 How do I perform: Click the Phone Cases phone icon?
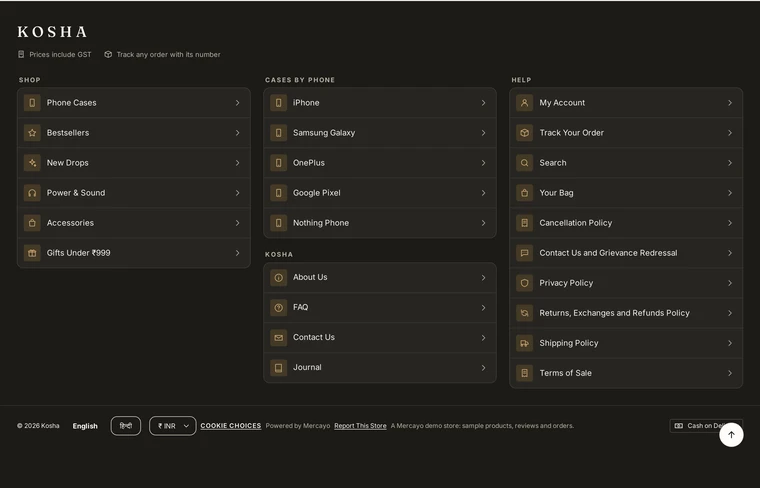[x=32, y=103]
